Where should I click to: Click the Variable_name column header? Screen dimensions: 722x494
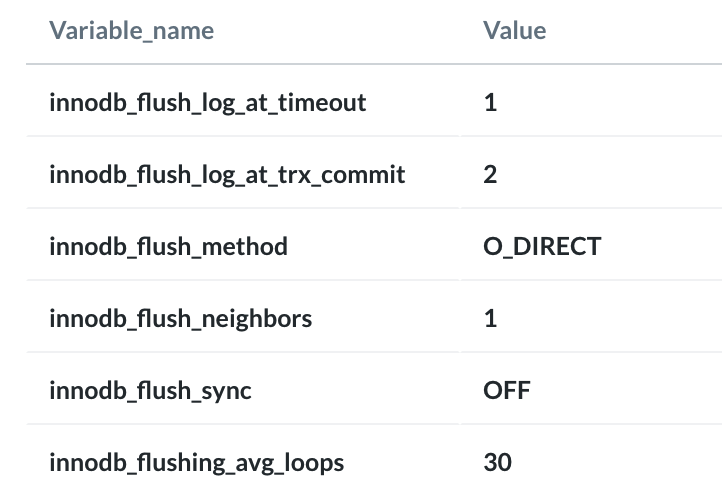pyautogui.click(x=132, y=31)
